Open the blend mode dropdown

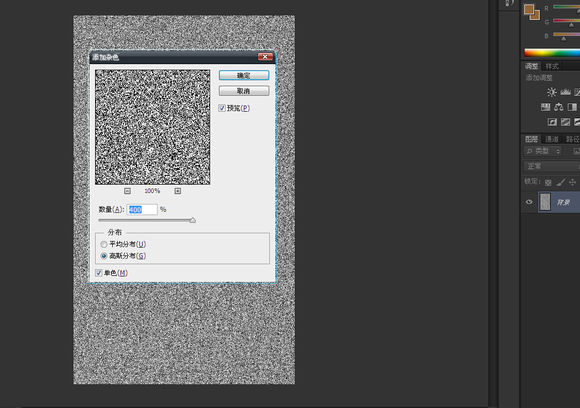(552, 166)
